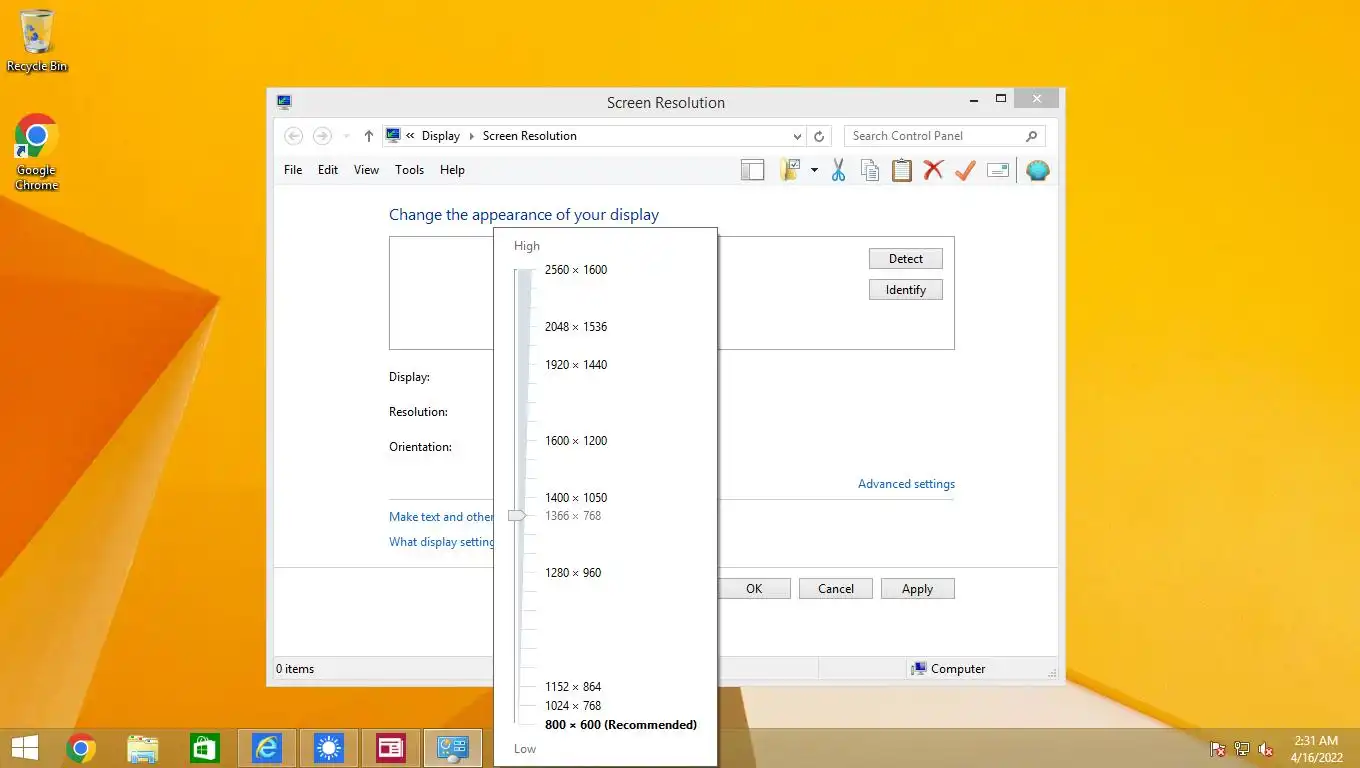Click the navigation pane layout icon
The image size is (1360, 768).
click(x=752, y=170)
